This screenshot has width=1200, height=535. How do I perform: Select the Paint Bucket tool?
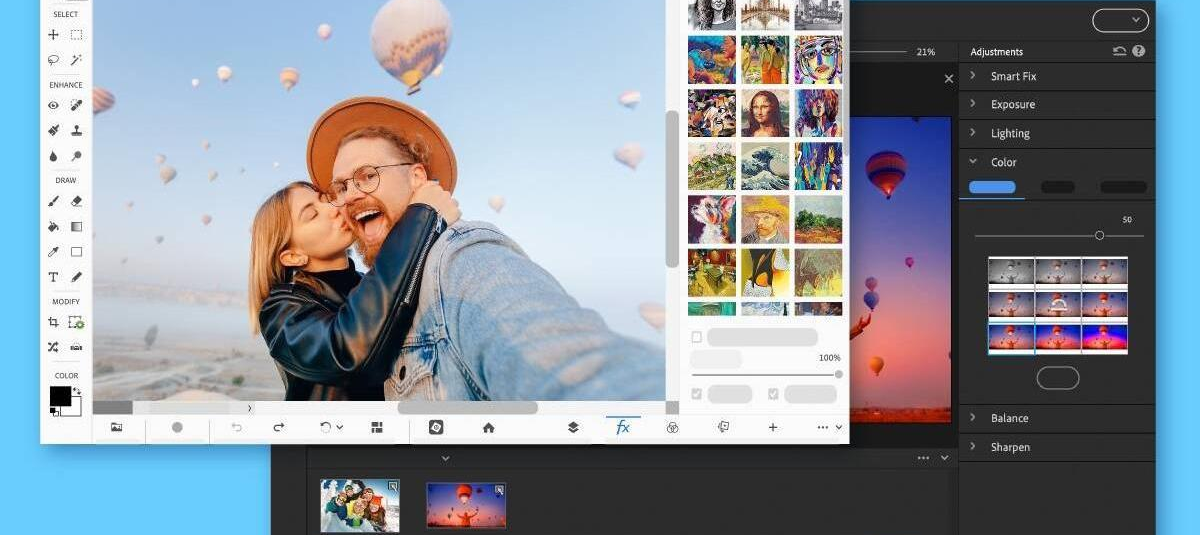tap(54, 227)
